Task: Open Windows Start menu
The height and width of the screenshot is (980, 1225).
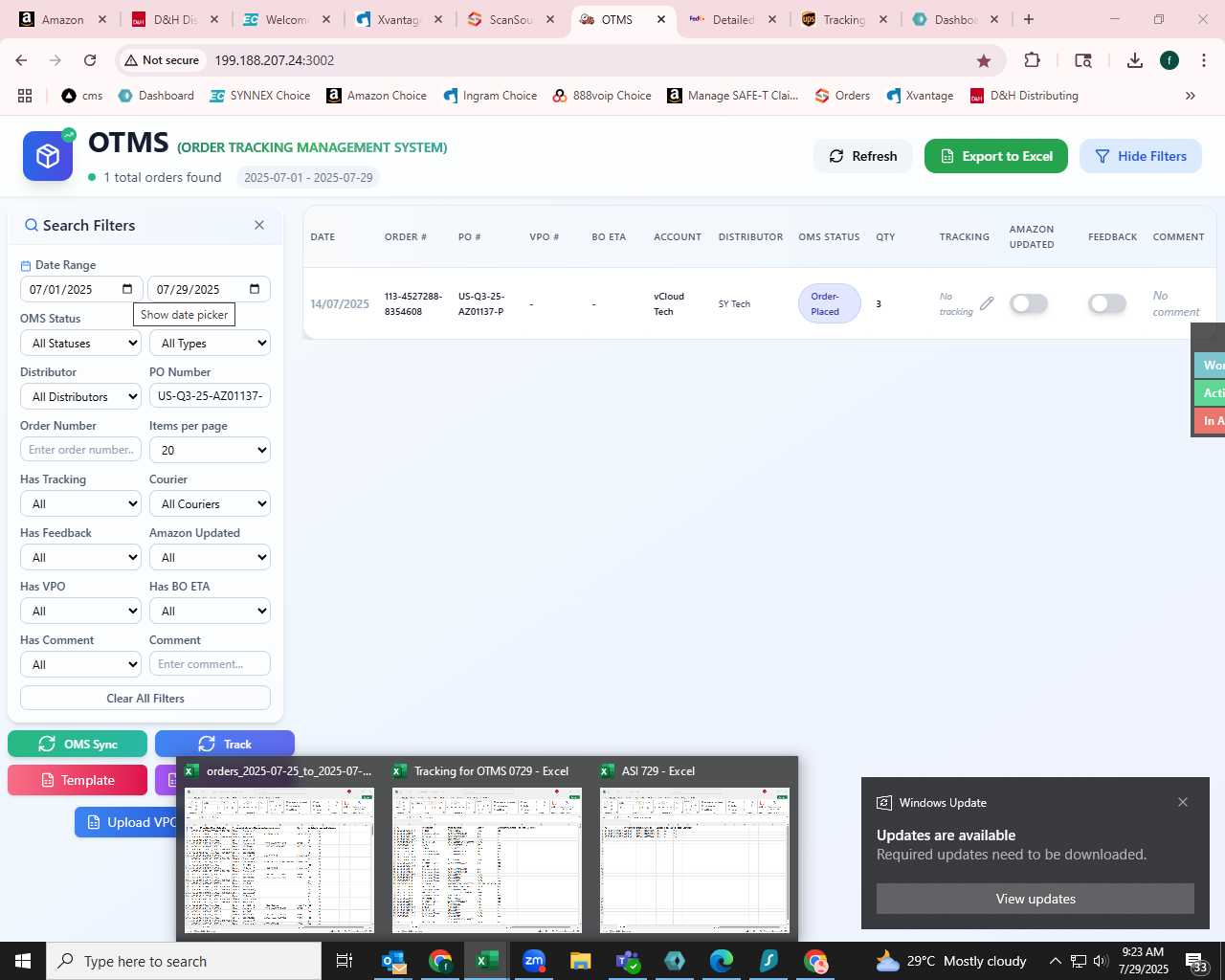Action: [x=23, y=961]
